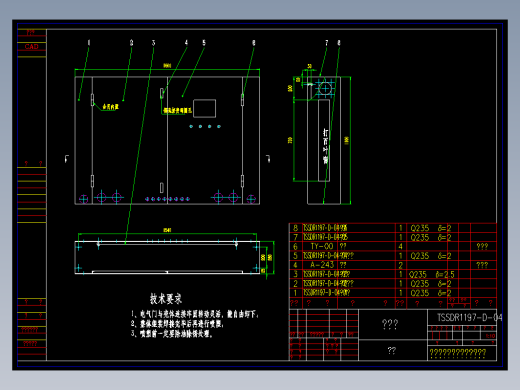This screenshot has height=390, width=520.
Task: Select the dimension text above the bottom plan view
Action: 167,230
